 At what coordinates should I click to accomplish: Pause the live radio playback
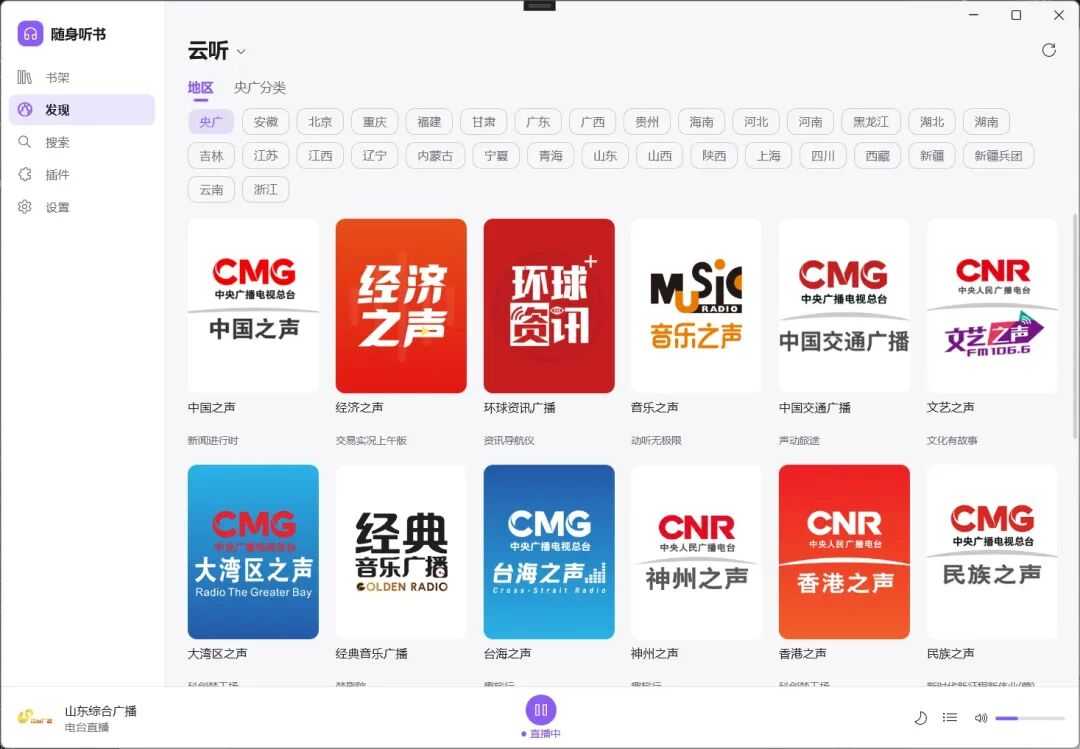coord(541,710)
